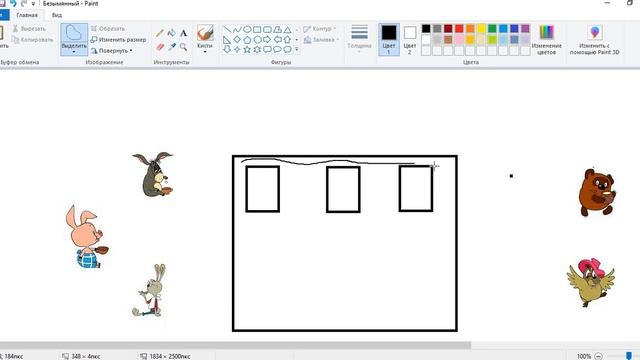Pick the left arrow shape
This screenshot has width=640, height=360.
(277, 40)
